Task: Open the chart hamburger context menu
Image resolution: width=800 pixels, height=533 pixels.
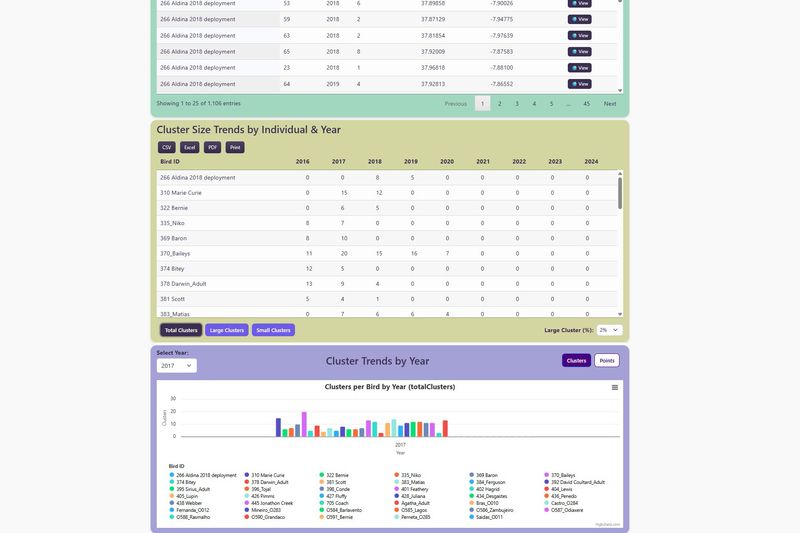Action: 615,387
